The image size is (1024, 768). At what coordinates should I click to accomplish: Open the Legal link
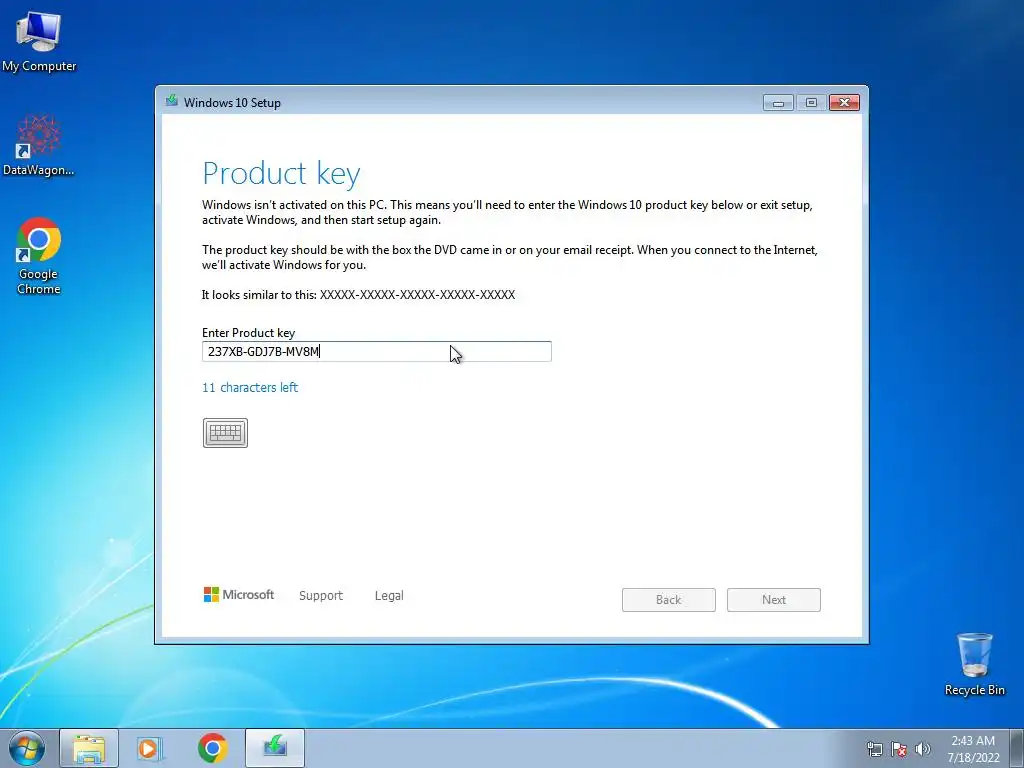click(389, 596)
